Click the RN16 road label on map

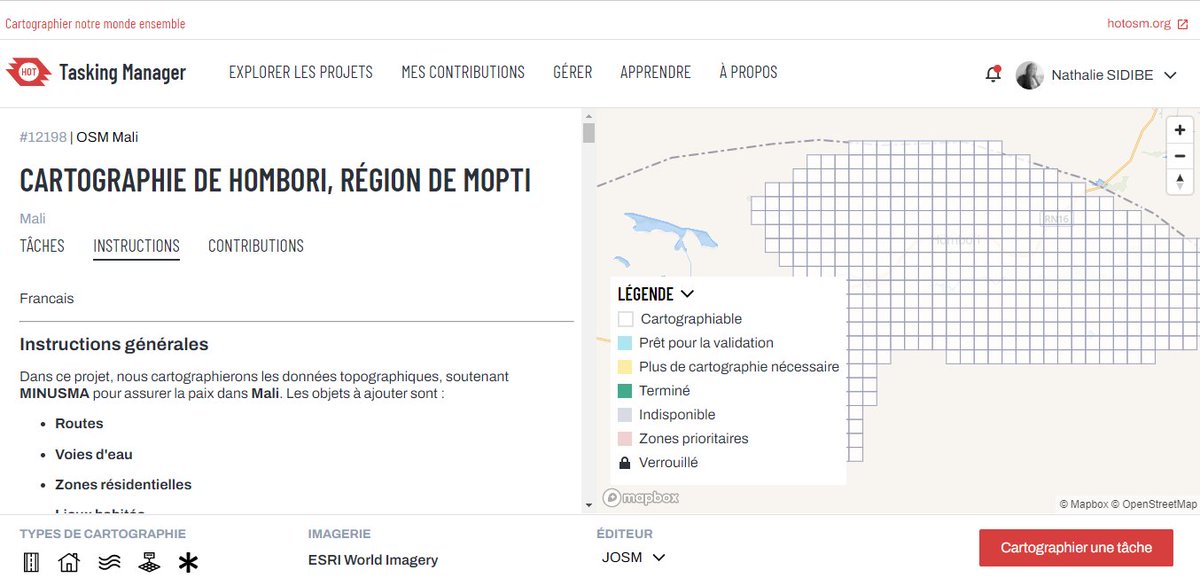[x=1055, y=218]
